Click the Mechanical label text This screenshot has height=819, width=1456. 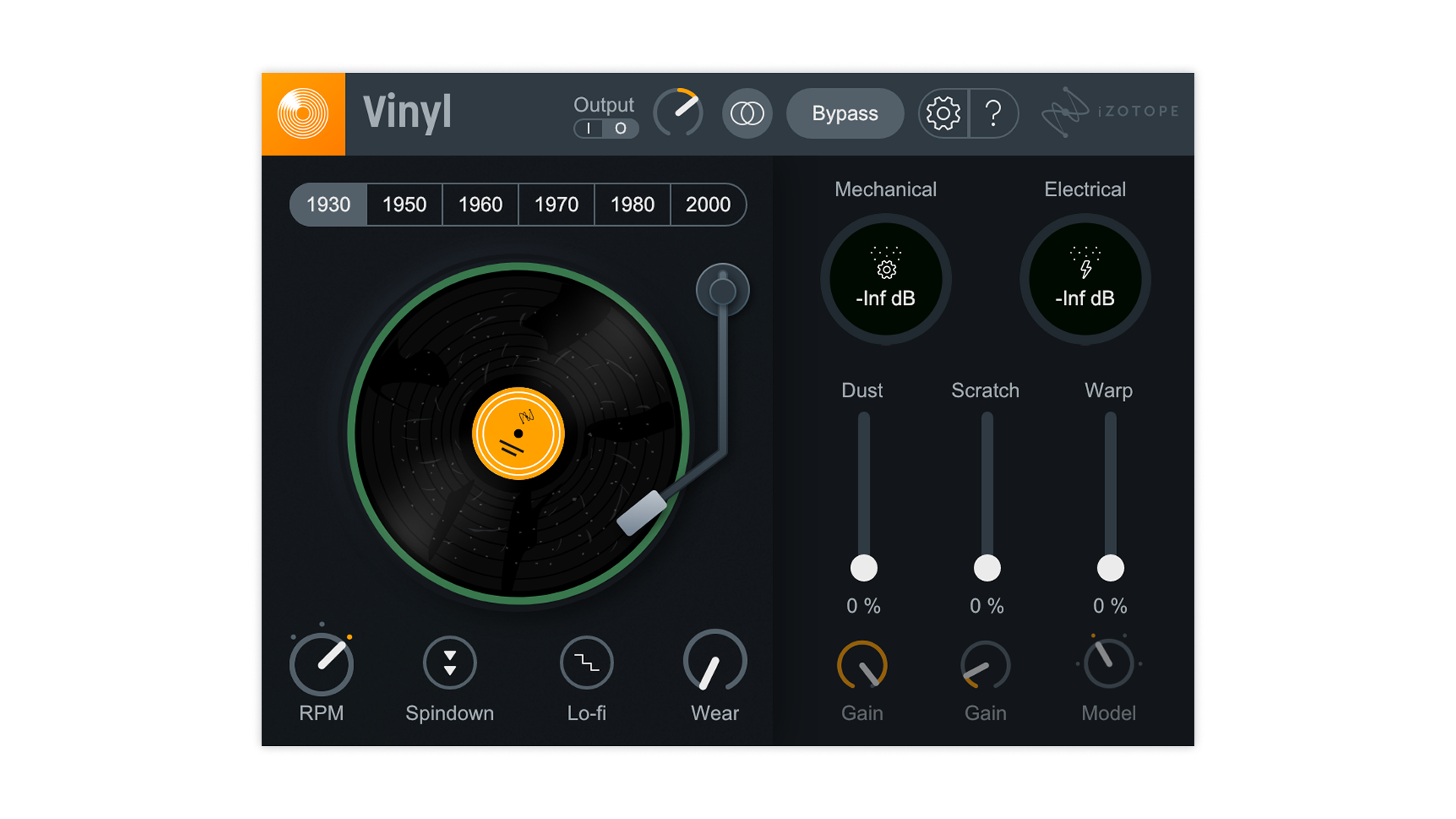pos(886,190)
